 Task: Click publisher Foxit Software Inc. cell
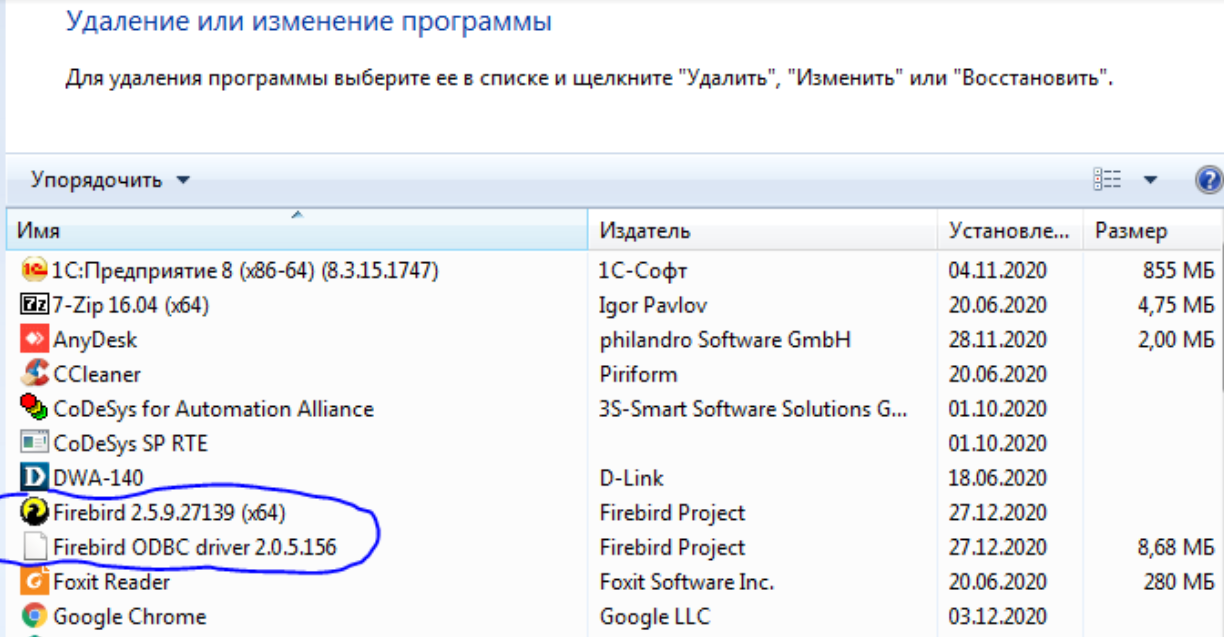(687, 582)
